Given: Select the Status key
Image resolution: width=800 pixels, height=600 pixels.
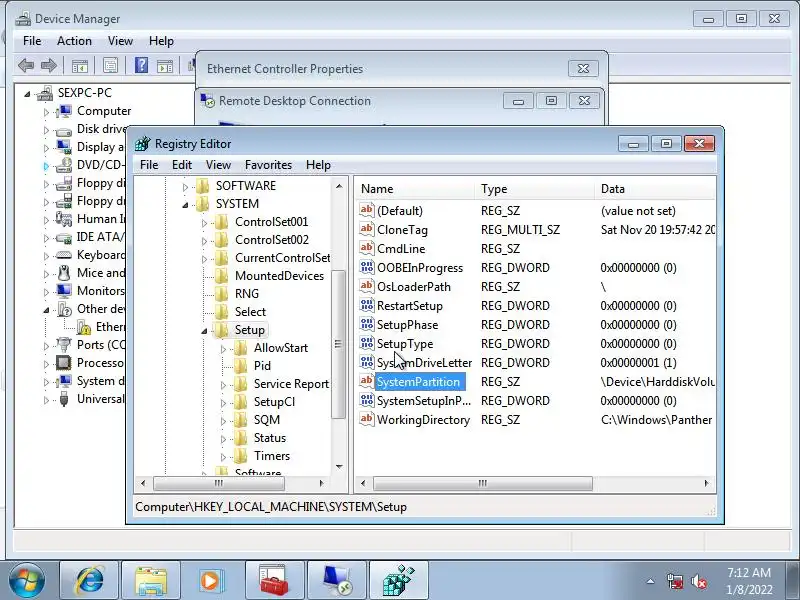Looking at the screenshot, I should tap(270, 438).
